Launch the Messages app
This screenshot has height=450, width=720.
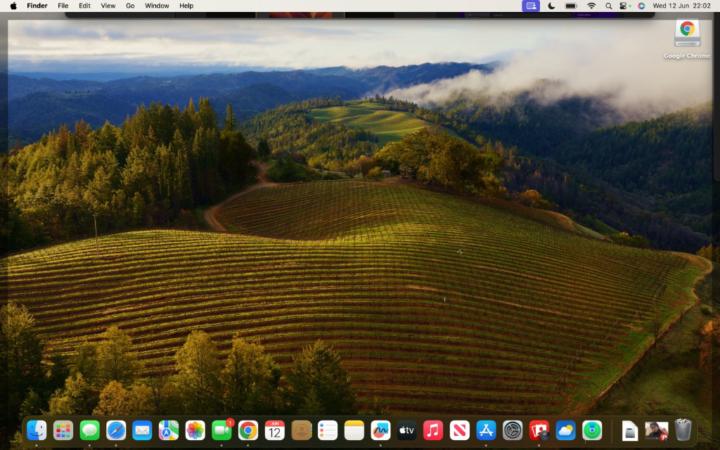pos(90,431)
